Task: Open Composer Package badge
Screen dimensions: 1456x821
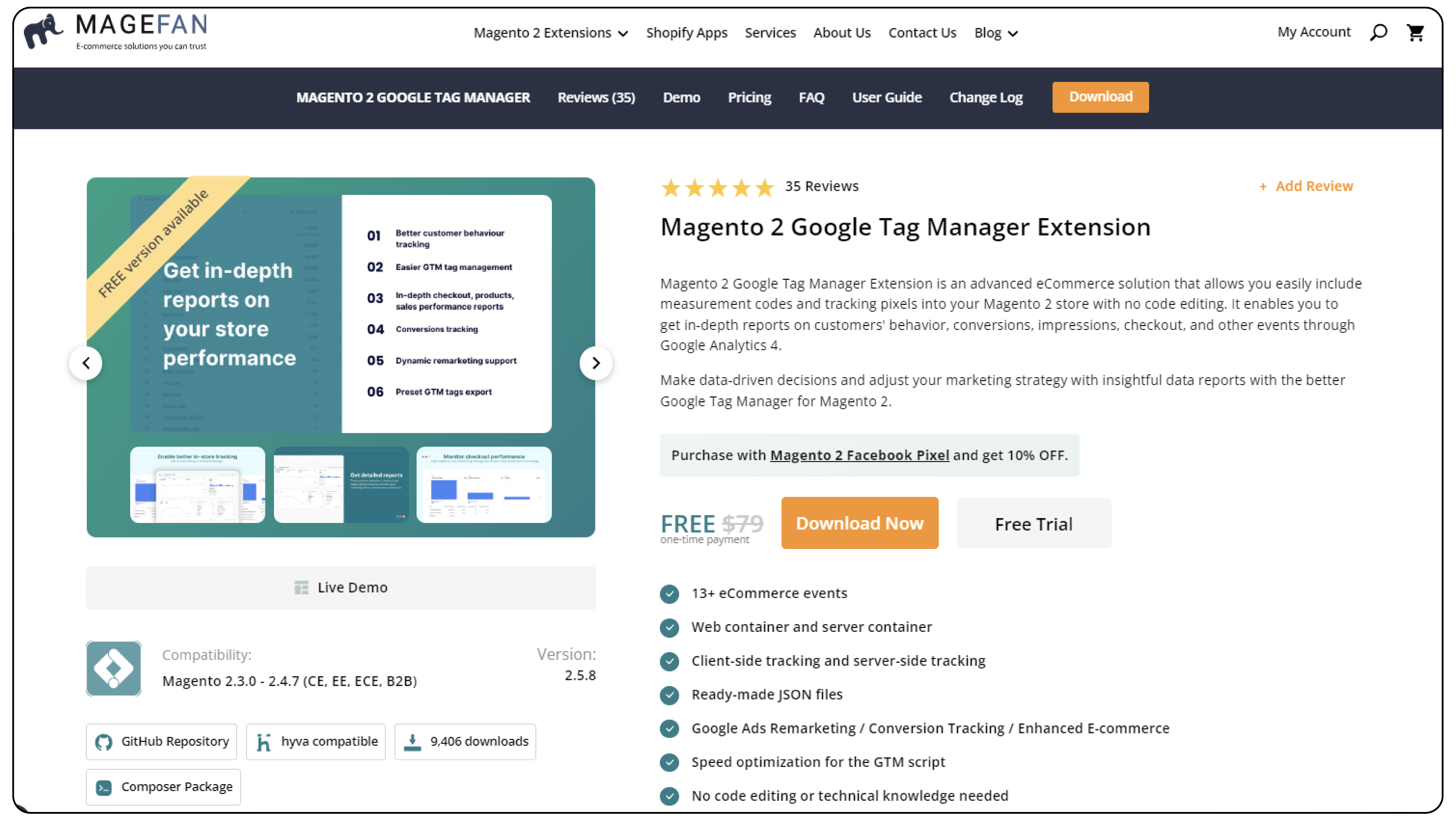Action: (x=163, y=787)
